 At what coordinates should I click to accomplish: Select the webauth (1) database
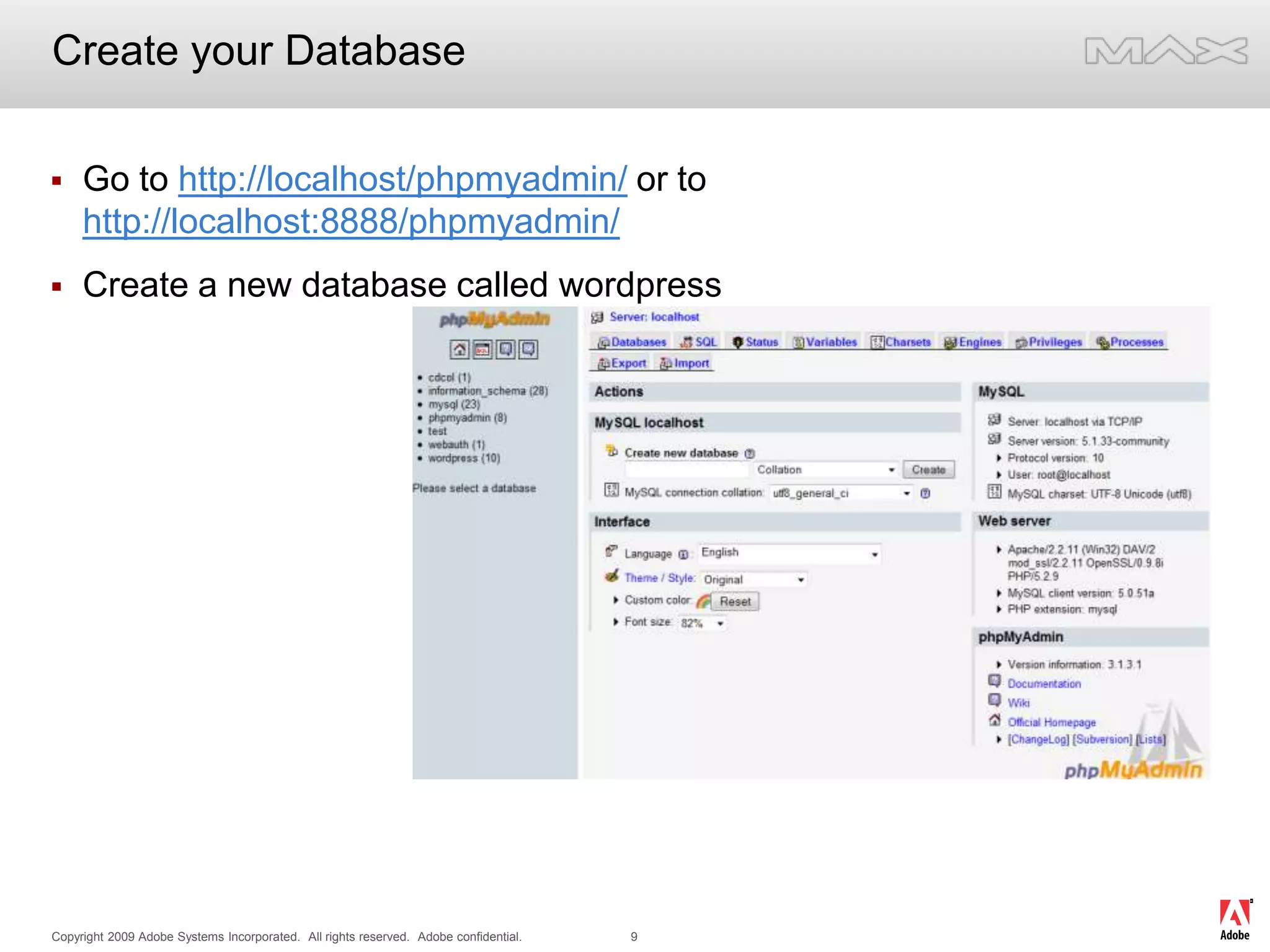tap(456, 445)
